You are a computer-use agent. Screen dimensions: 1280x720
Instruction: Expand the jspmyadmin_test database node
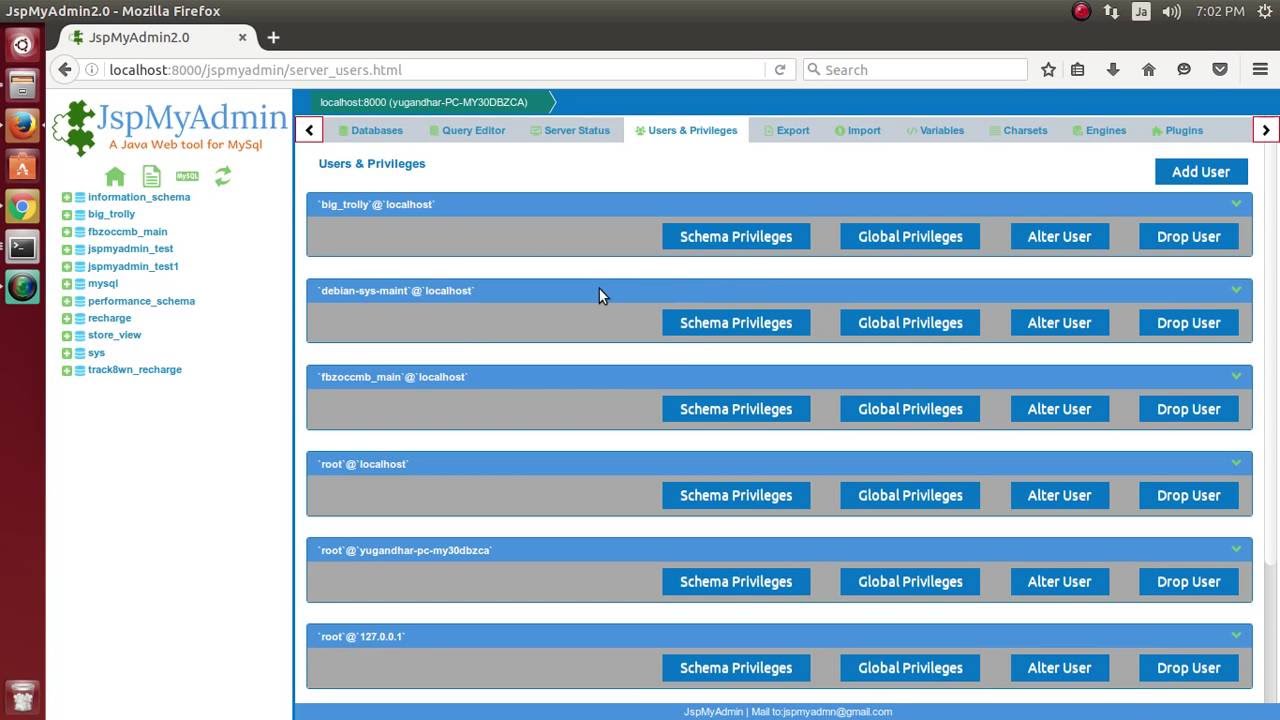pos(67,249)
